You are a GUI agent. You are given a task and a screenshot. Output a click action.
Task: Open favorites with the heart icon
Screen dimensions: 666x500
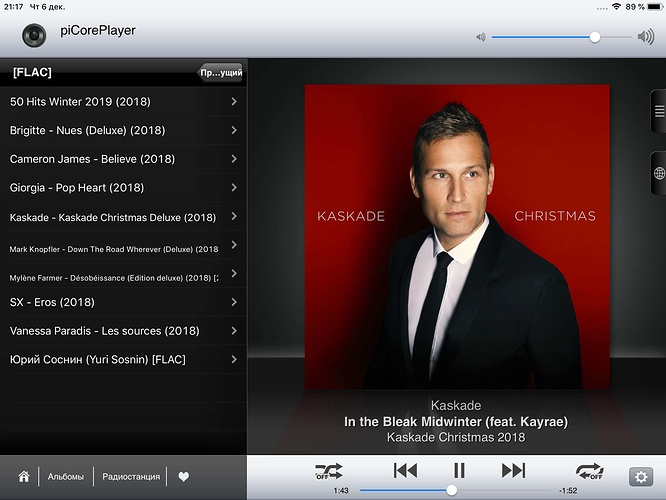(183, 477)
